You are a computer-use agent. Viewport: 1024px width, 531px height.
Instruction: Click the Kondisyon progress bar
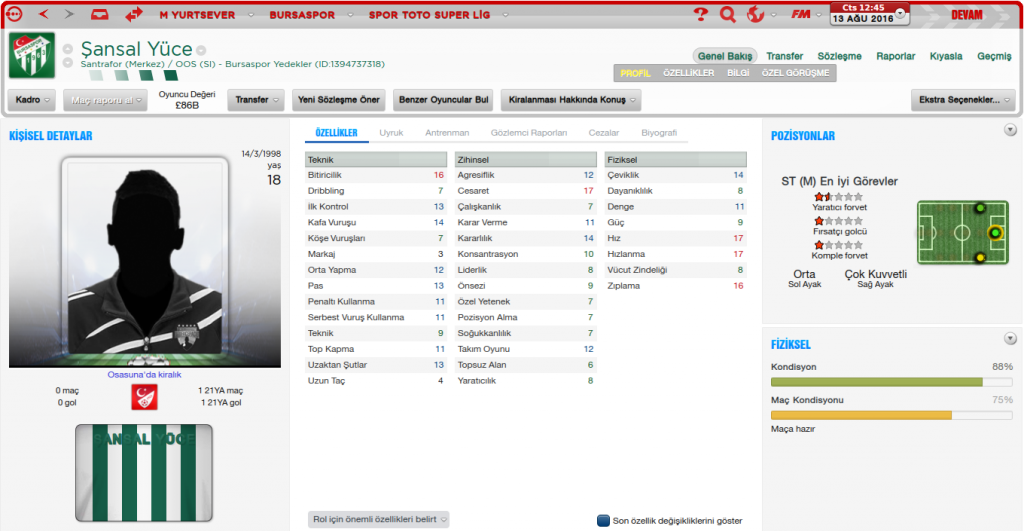[891, 382]
